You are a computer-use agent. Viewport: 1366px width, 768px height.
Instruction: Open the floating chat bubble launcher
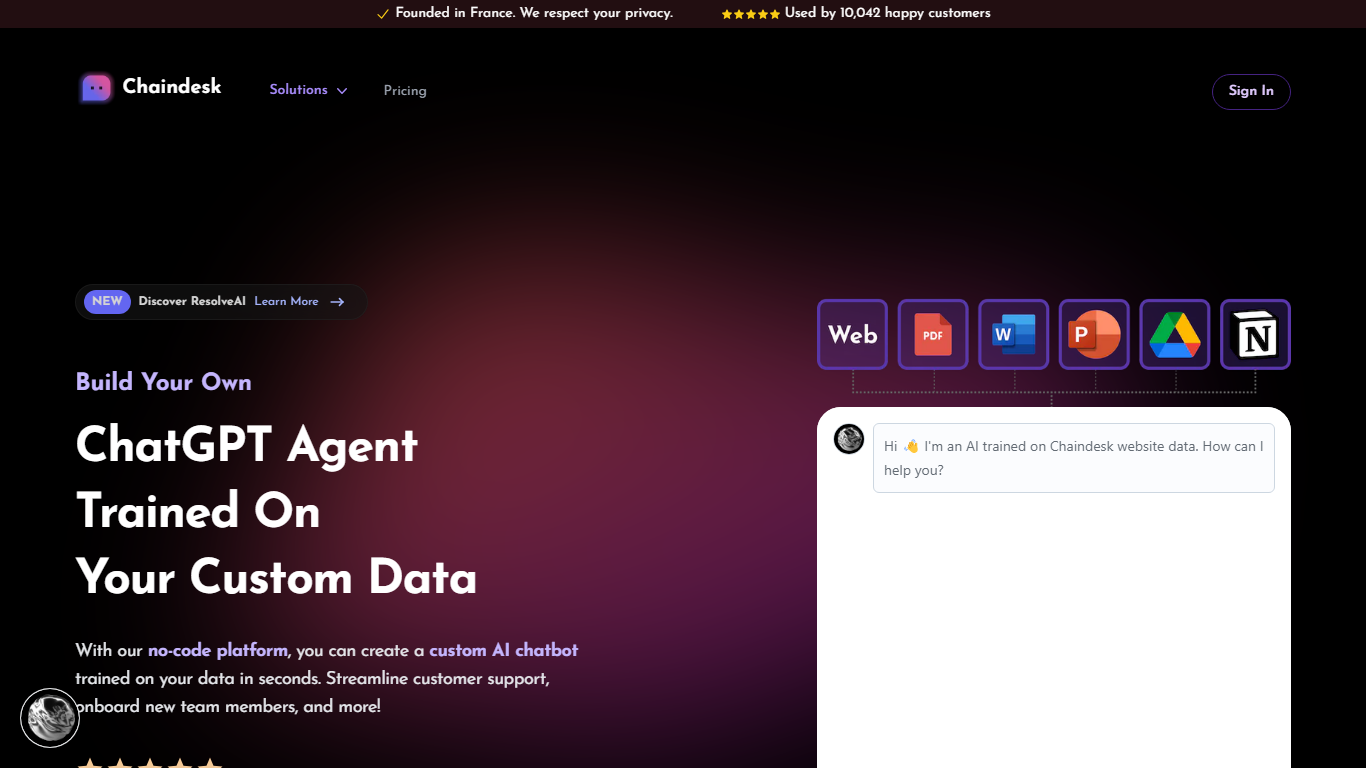[50, 718]
